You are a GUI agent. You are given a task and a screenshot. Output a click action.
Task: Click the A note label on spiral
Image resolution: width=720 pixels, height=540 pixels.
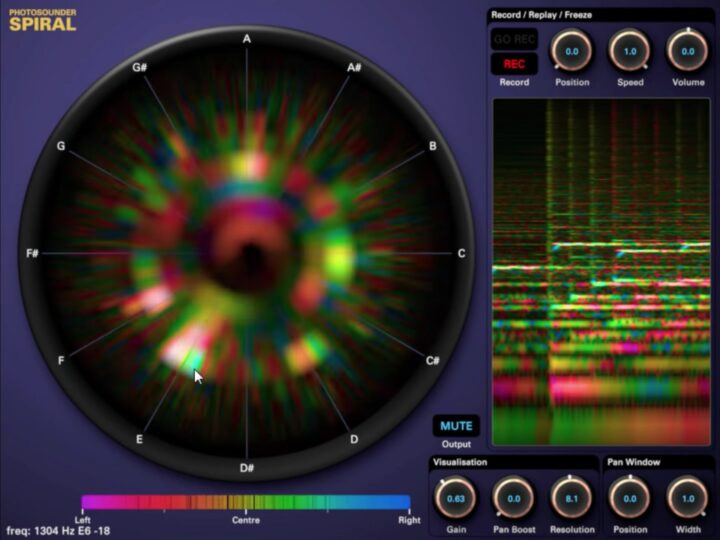(246, 39)
